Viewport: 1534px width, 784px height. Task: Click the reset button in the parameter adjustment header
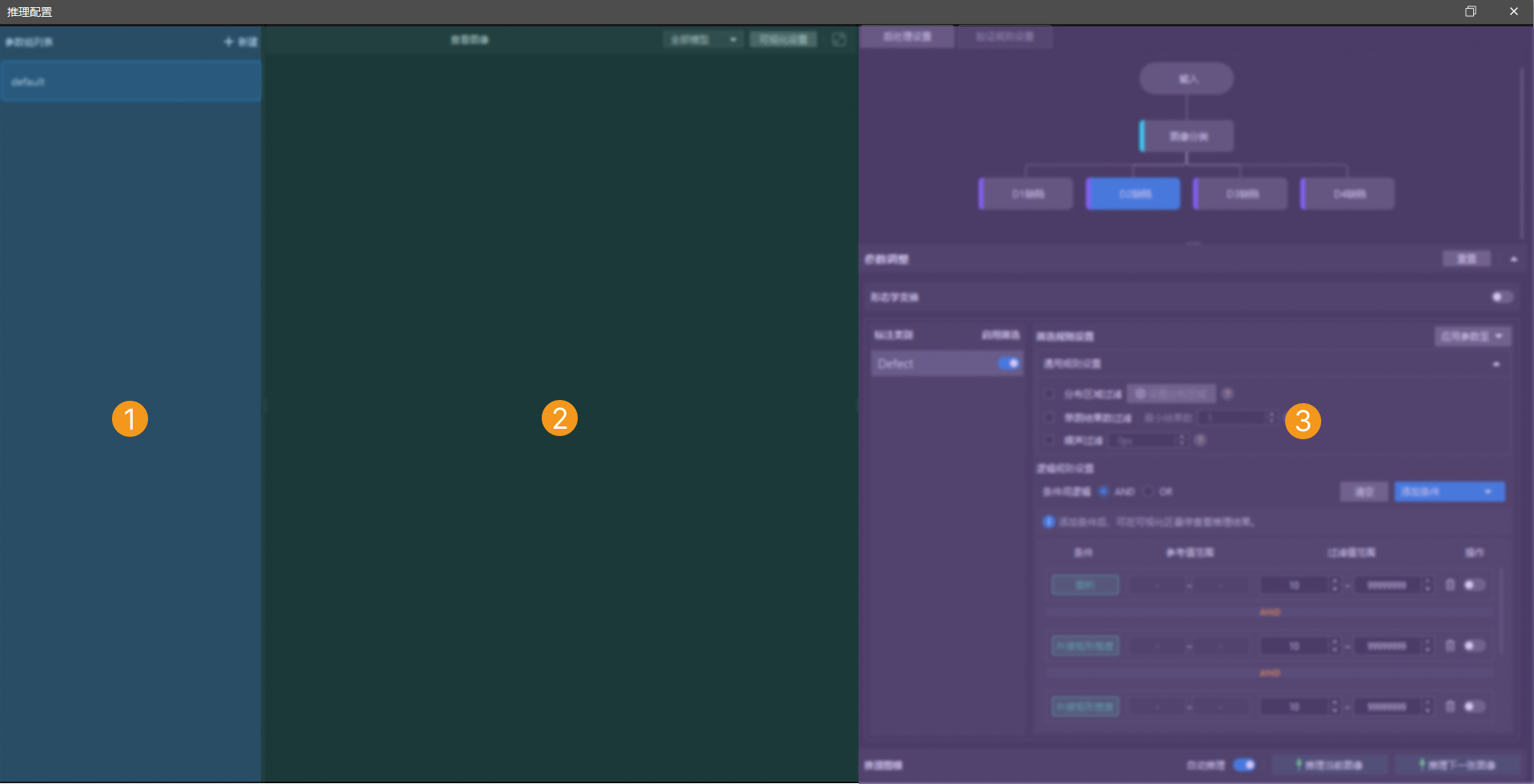(1468, 258)
